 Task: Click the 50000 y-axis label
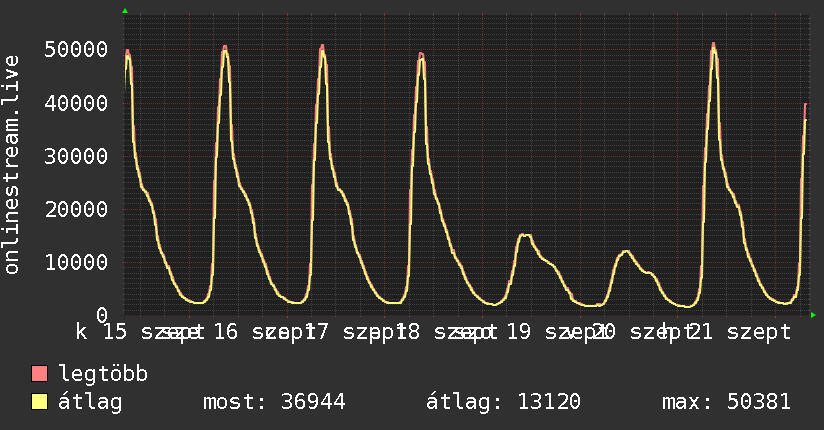(76, 49)
